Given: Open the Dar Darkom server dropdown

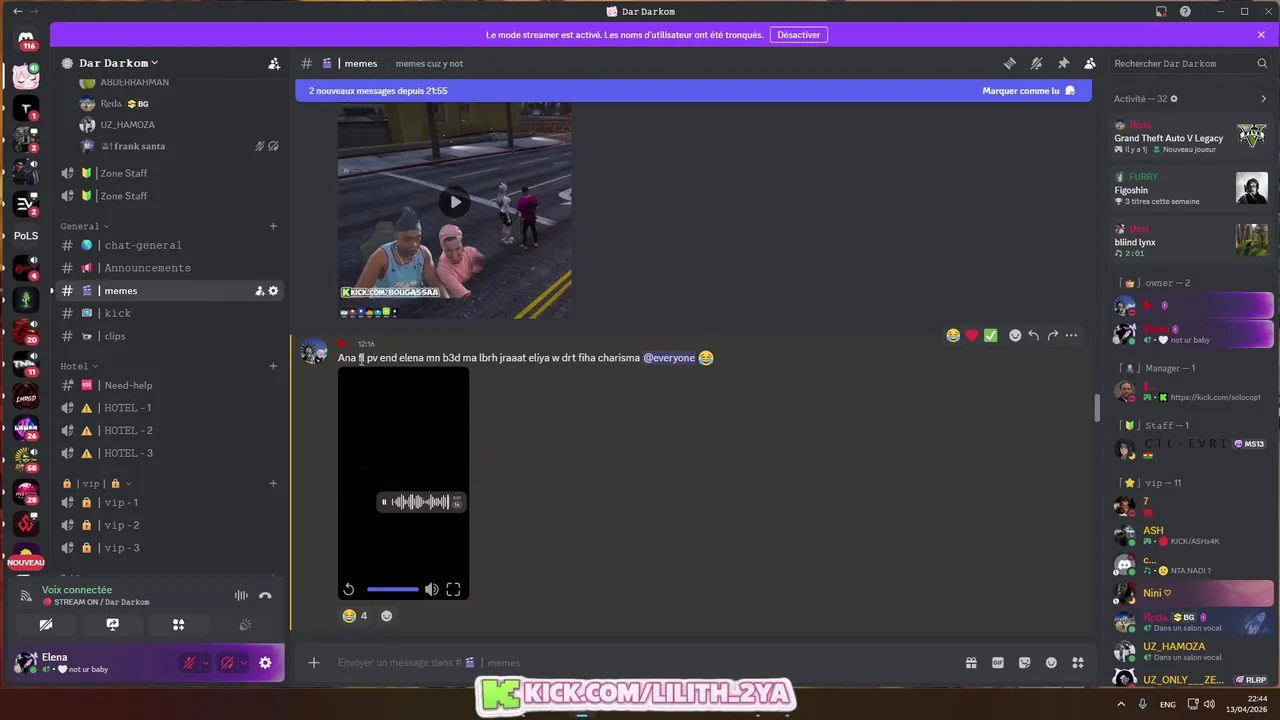Looking at the screenshot, I should click(118, 63).
